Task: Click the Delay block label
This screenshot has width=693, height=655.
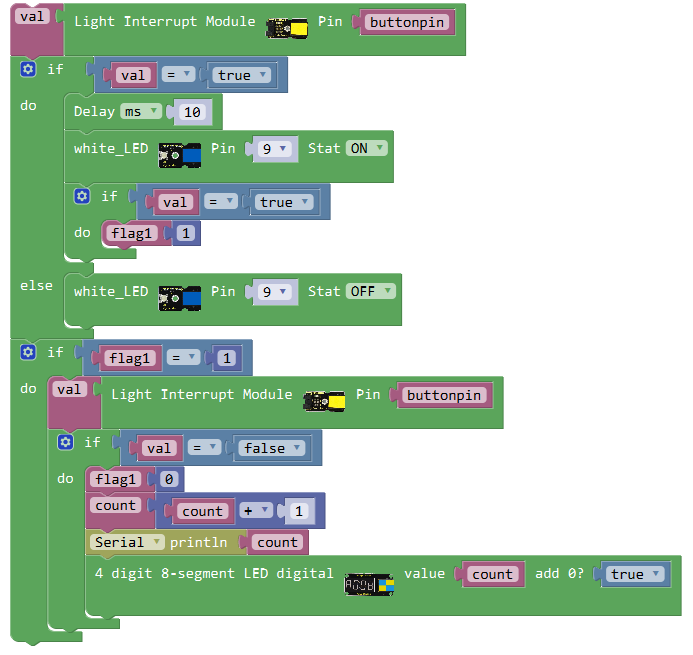Action: click(x=94, y=111)
